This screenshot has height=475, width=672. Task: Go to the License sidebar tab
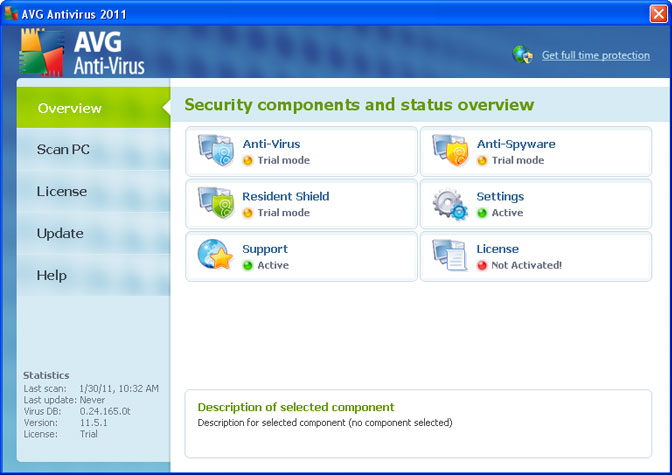[93, 192]
